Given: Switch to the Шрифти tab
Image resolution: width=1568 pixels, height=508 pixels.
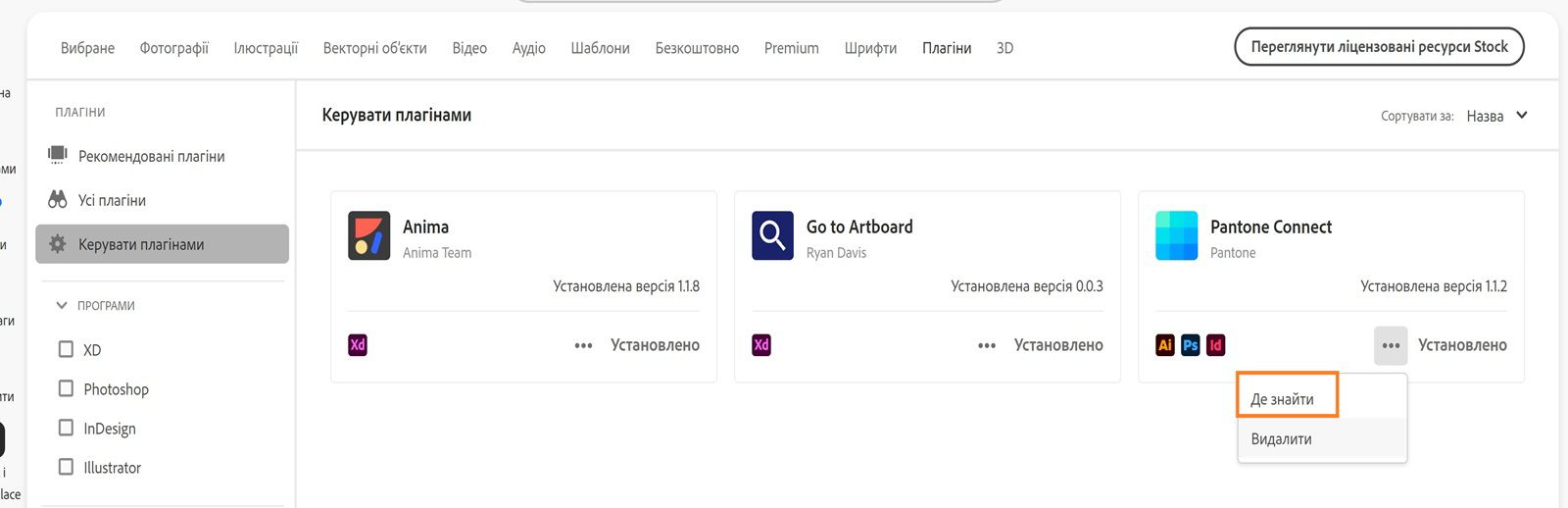Looking at the screenshot, I should click(870, 48).
